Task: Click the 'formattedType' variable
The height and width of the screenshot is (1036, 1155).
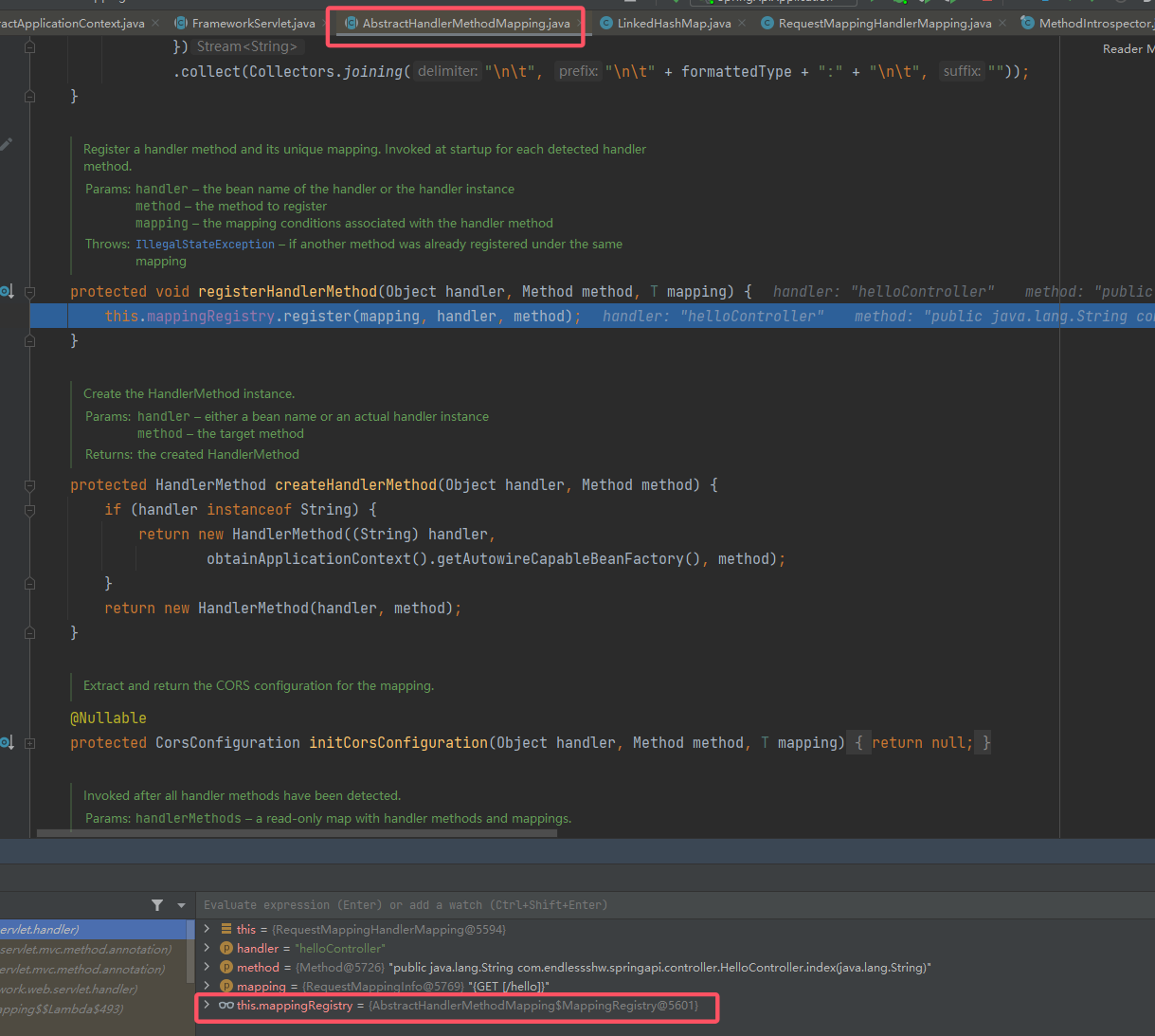Action: click(736, 71)
